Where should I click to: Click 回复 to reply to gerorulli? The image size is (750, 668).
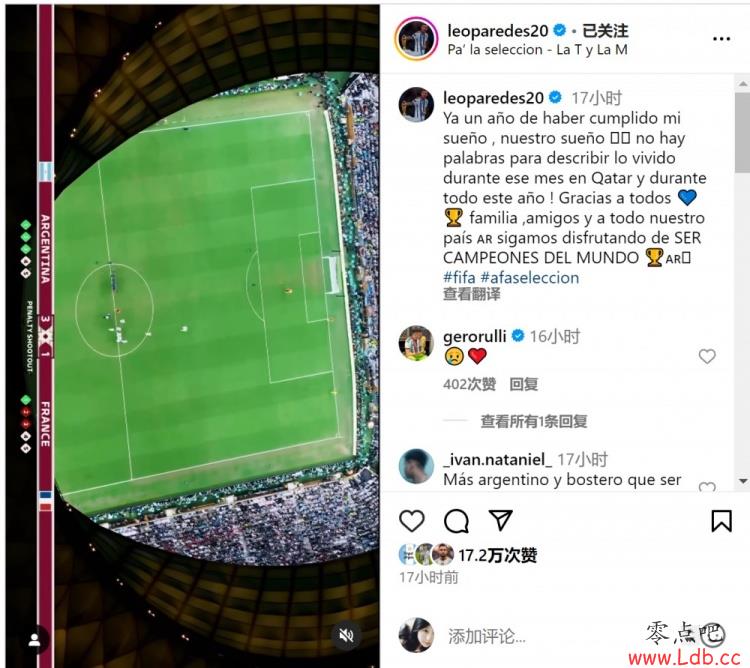[x=524, y=384]
